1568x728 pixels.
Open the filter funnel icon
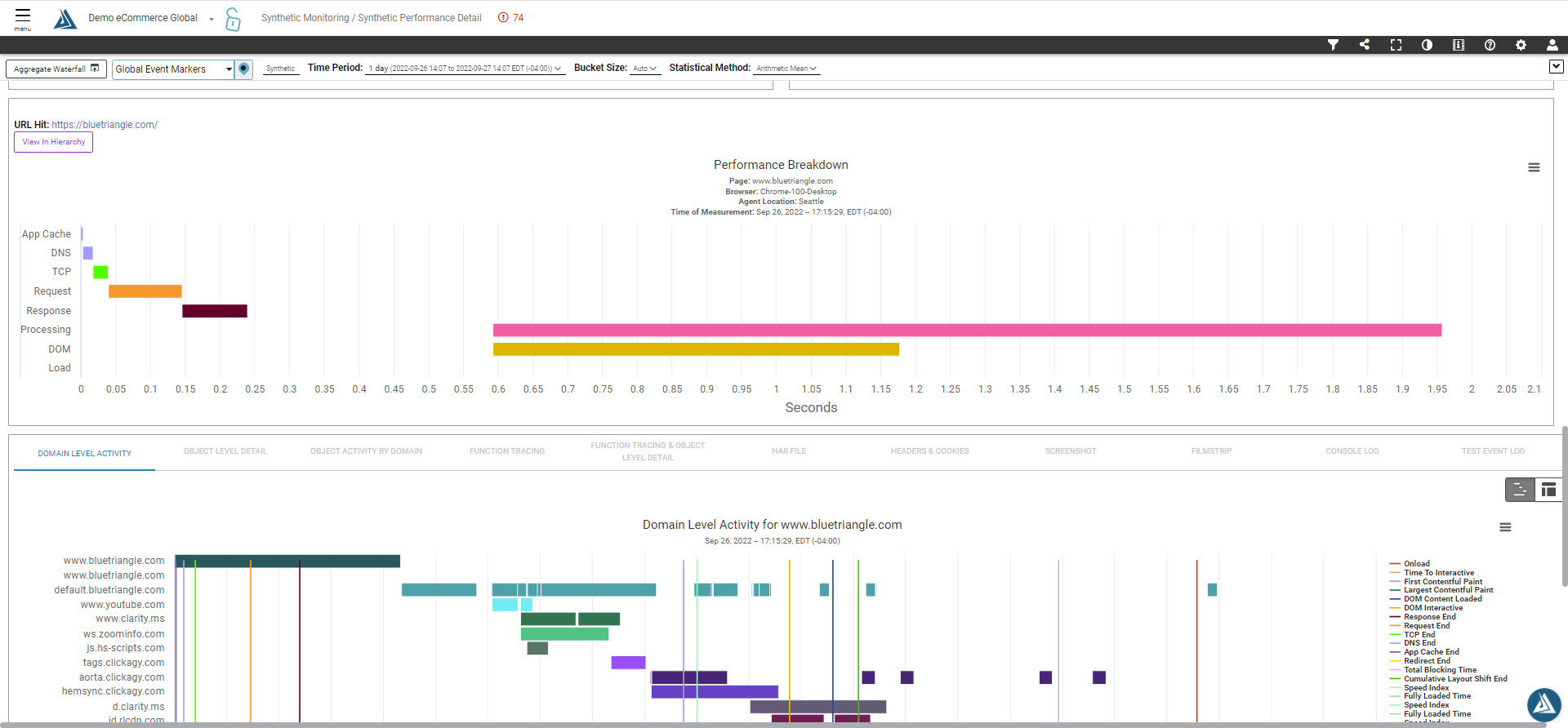click(1333, 45)
